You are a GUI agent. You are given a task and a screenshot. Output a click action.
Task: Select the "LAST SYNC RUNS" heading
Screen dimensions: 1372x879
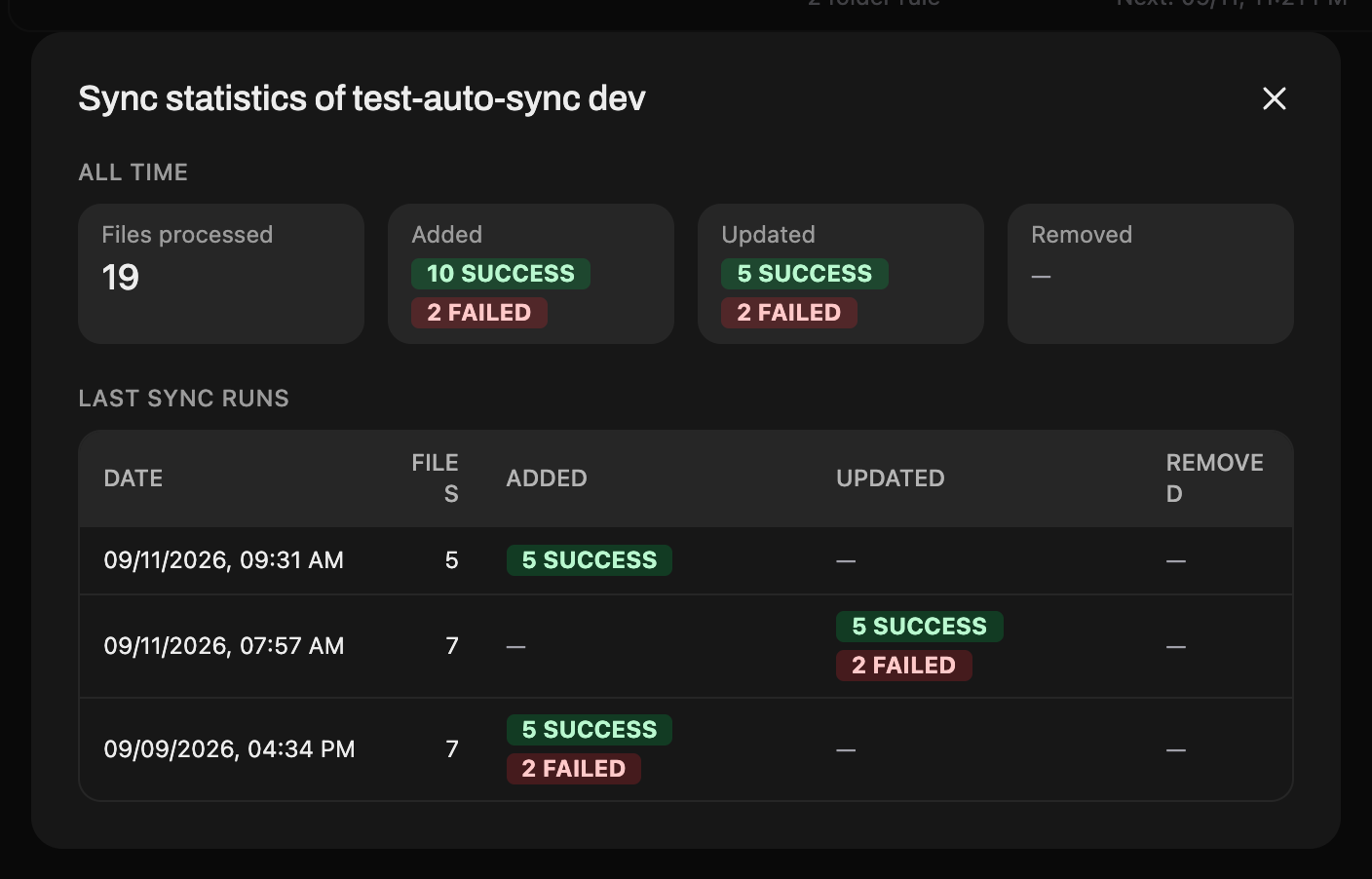pyautogui.click(x=184, y=399)
